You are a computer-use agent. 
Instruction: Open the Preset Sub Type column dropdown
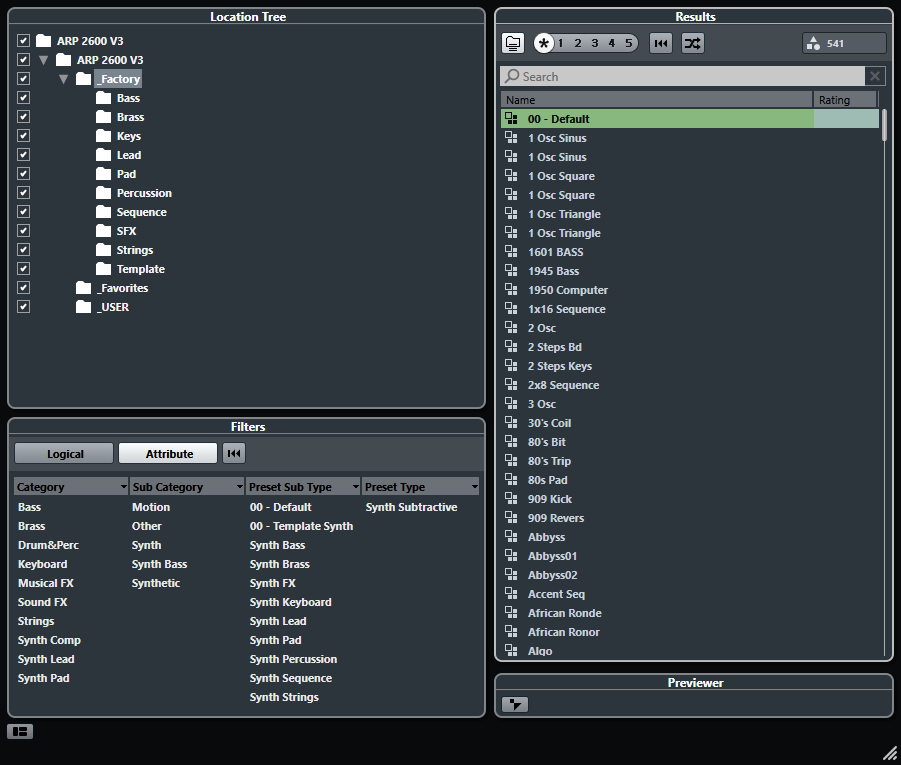click(355, 487)
